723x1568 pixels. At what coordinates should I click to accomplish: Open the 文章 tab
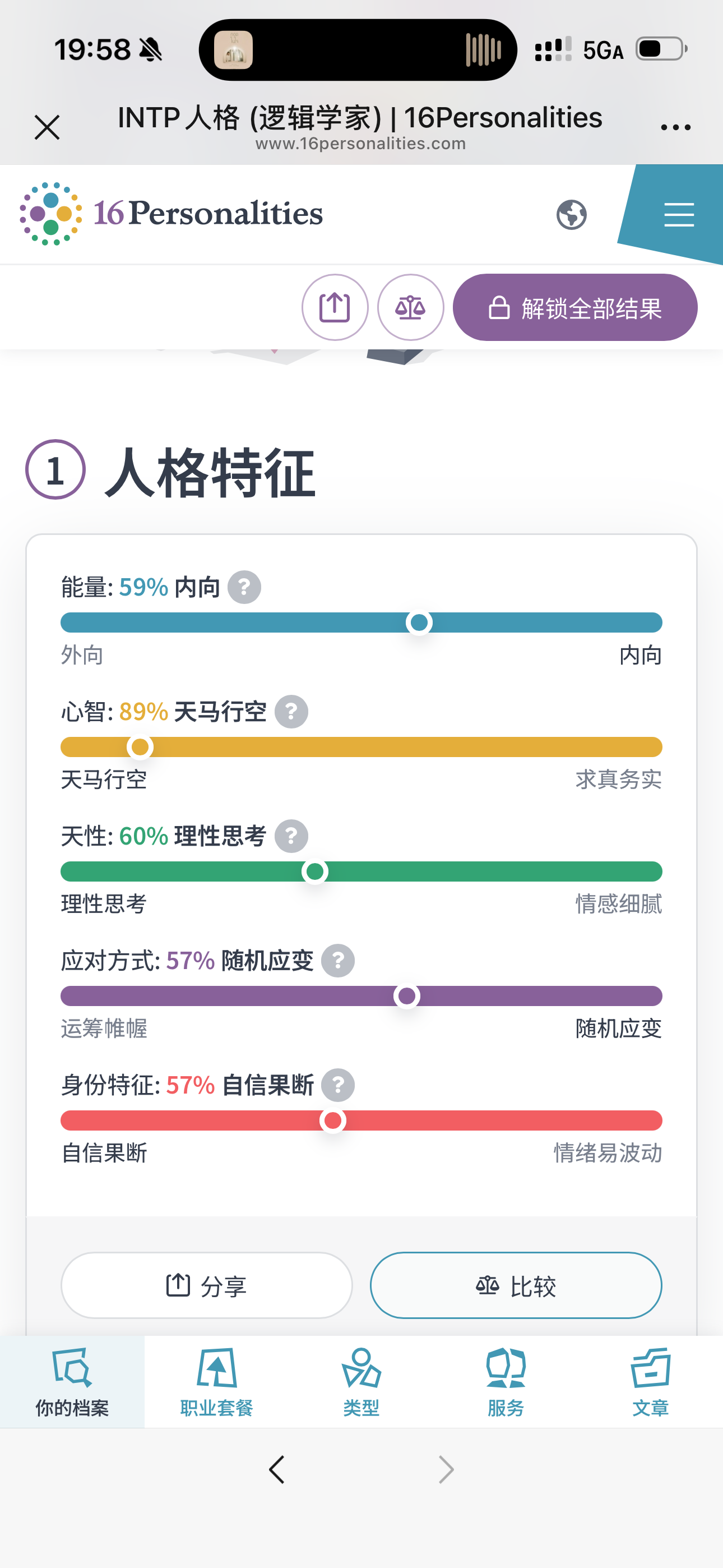click(651, 1382)
